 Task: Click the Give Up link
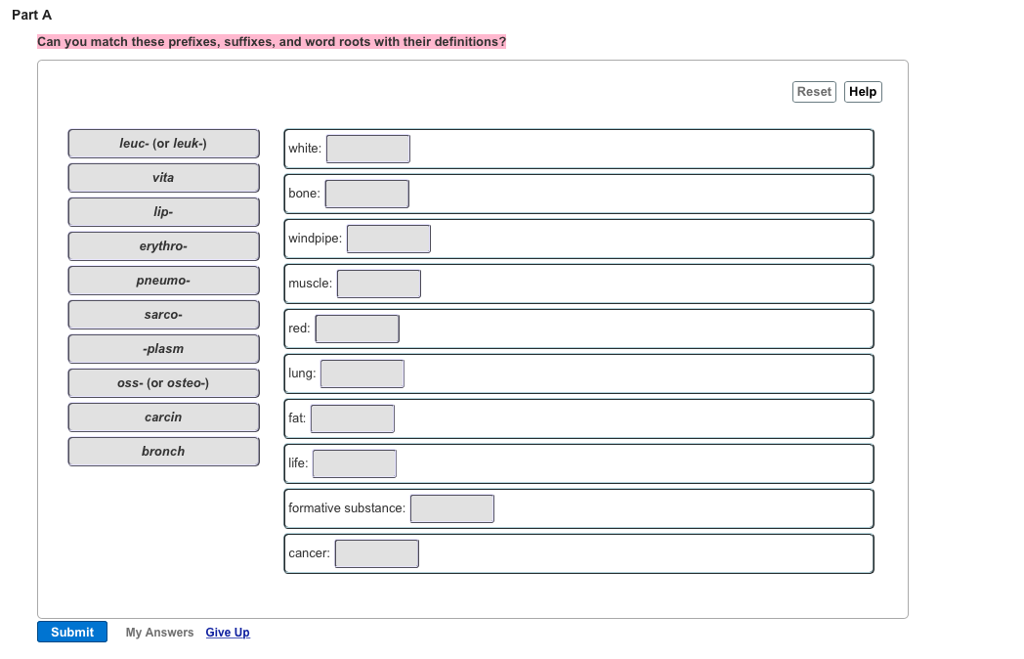pyautogui.click(x=227, y=632)
